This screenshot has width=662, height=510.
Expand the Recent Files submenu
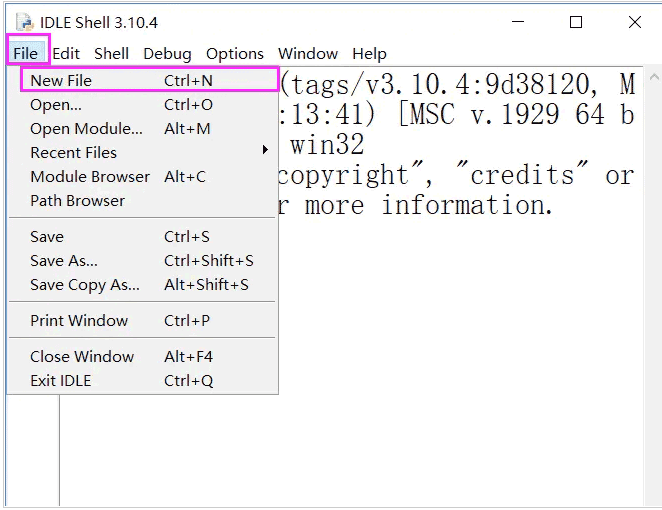143,152
